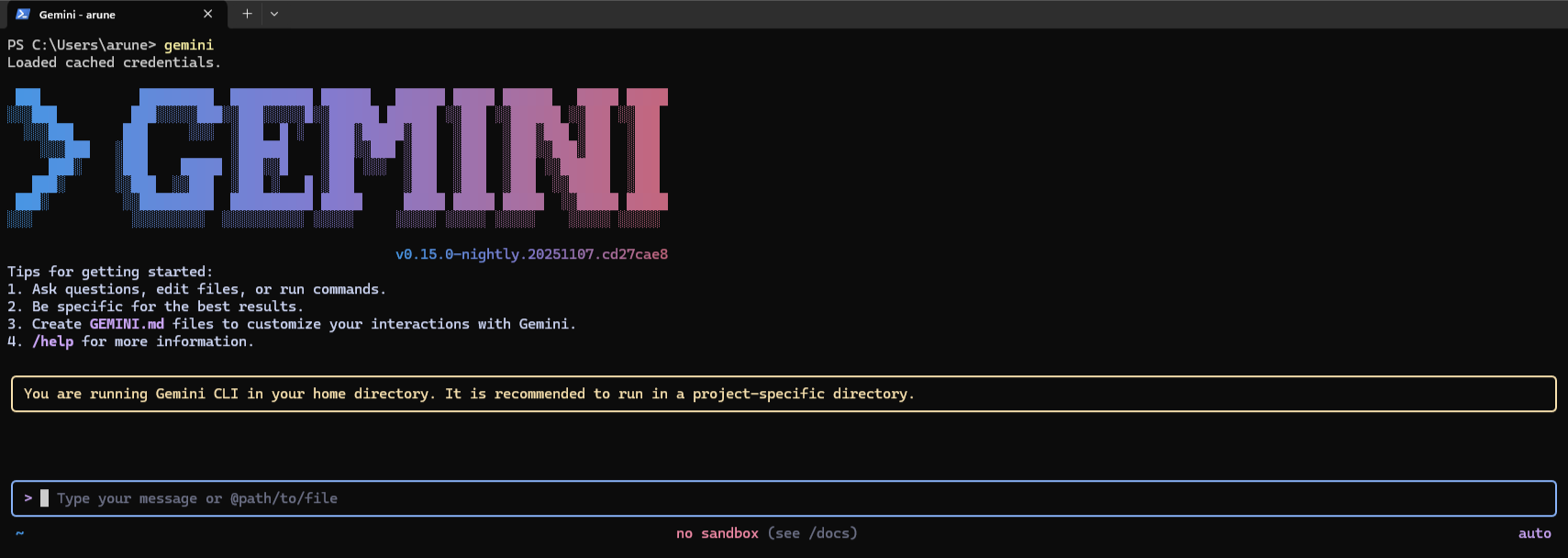Click the home directory warning box
Viewport: 1568px width, 558px height.
pos(784,394)
